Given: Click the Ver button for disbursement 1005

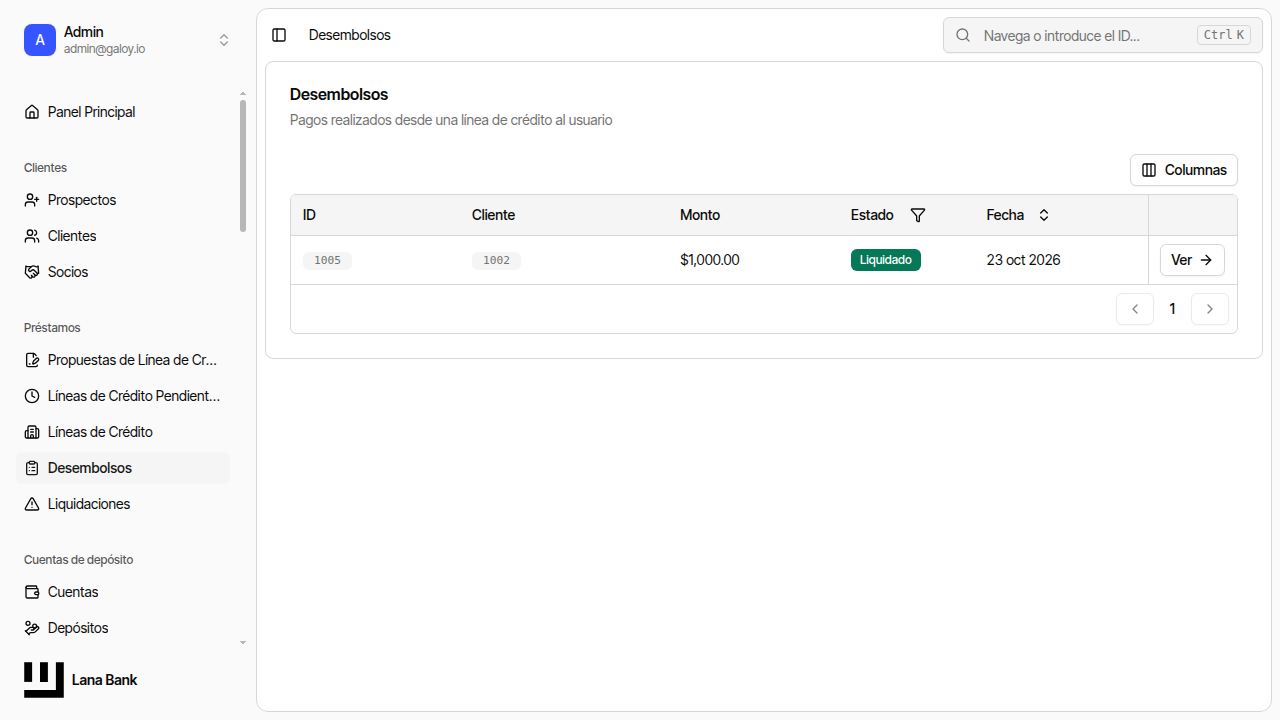Looking at the screenshot, I should (1192, 260).
